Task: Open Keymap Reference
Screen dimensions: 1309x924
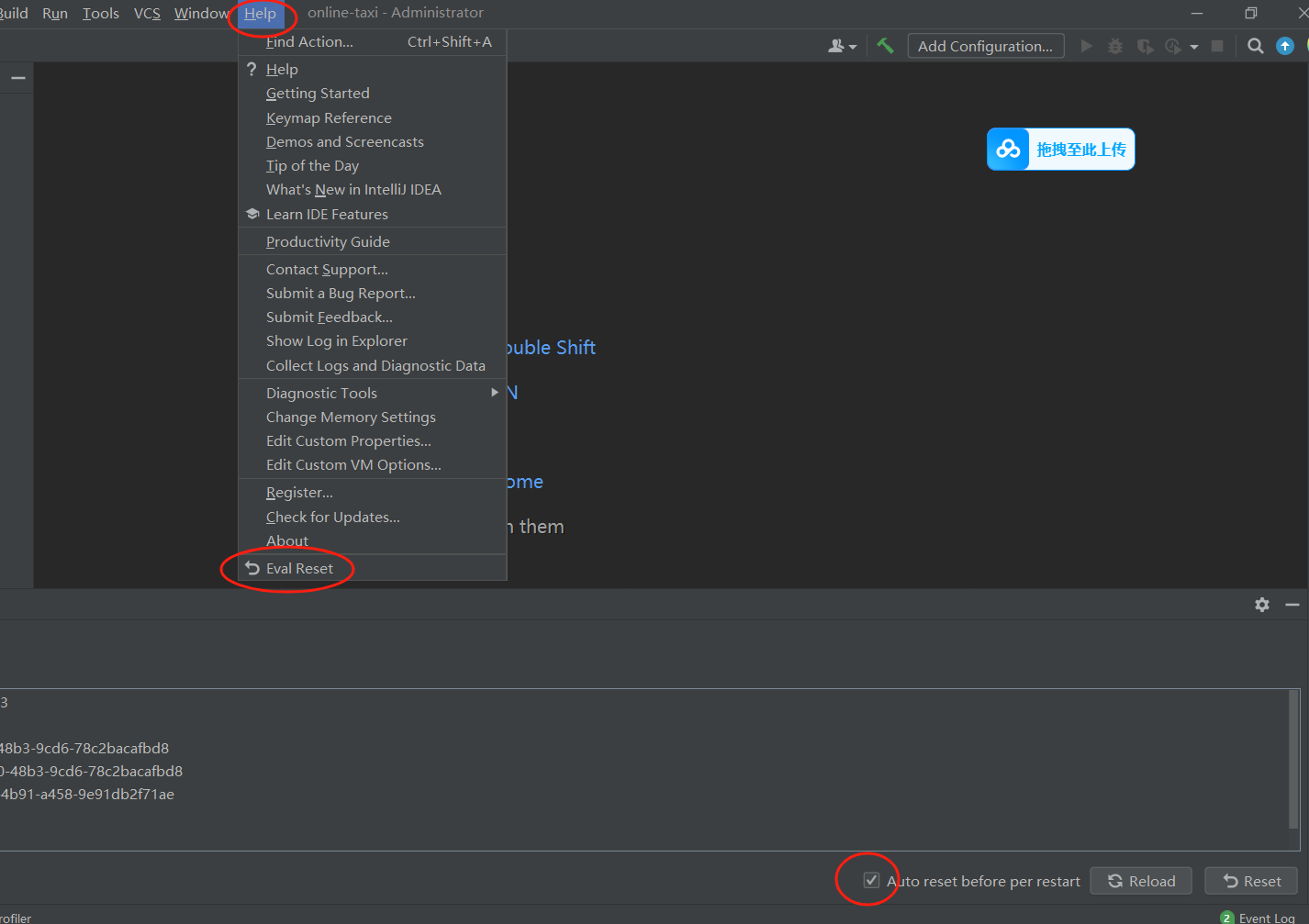Action: coord(373,117)
